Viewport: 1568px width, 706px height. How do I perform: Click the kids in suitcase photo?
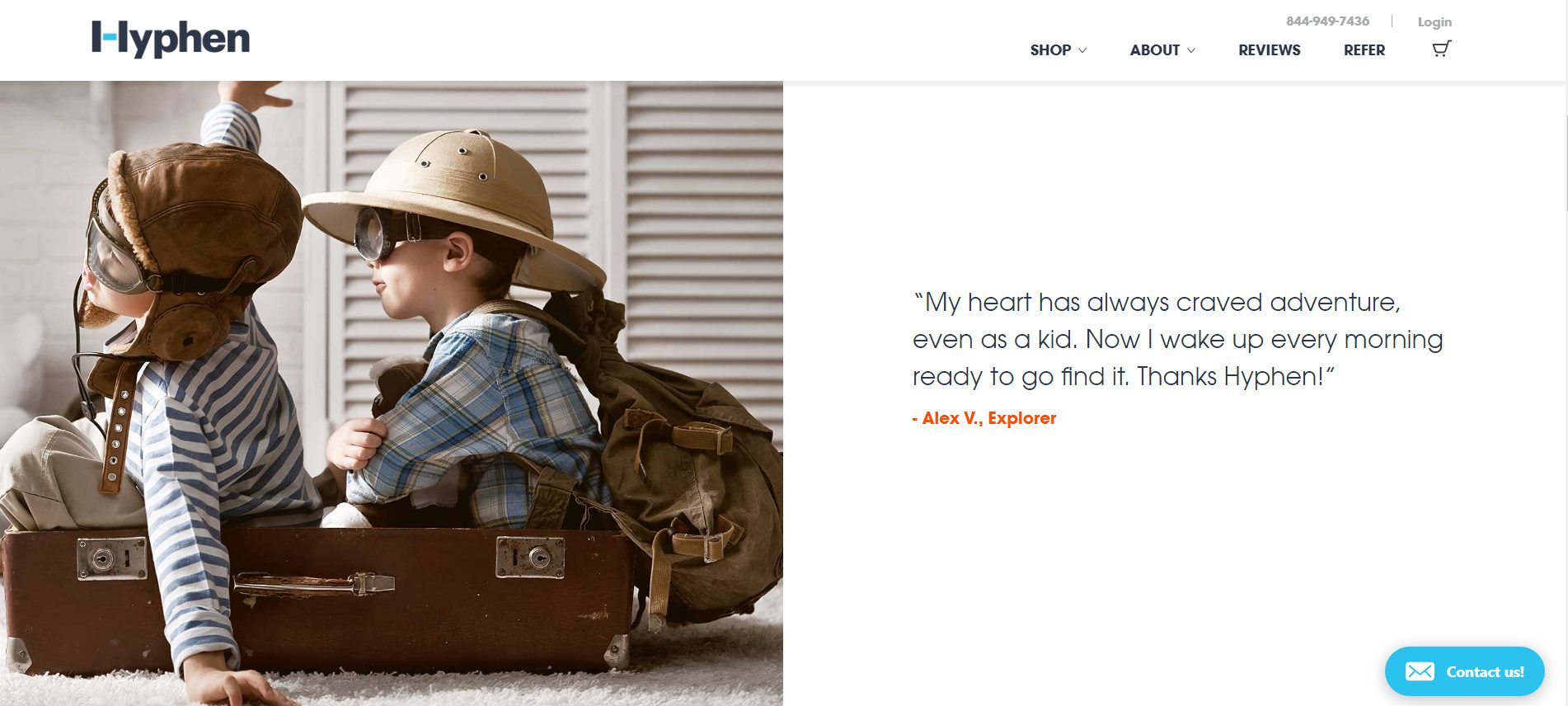click(392, 393)
